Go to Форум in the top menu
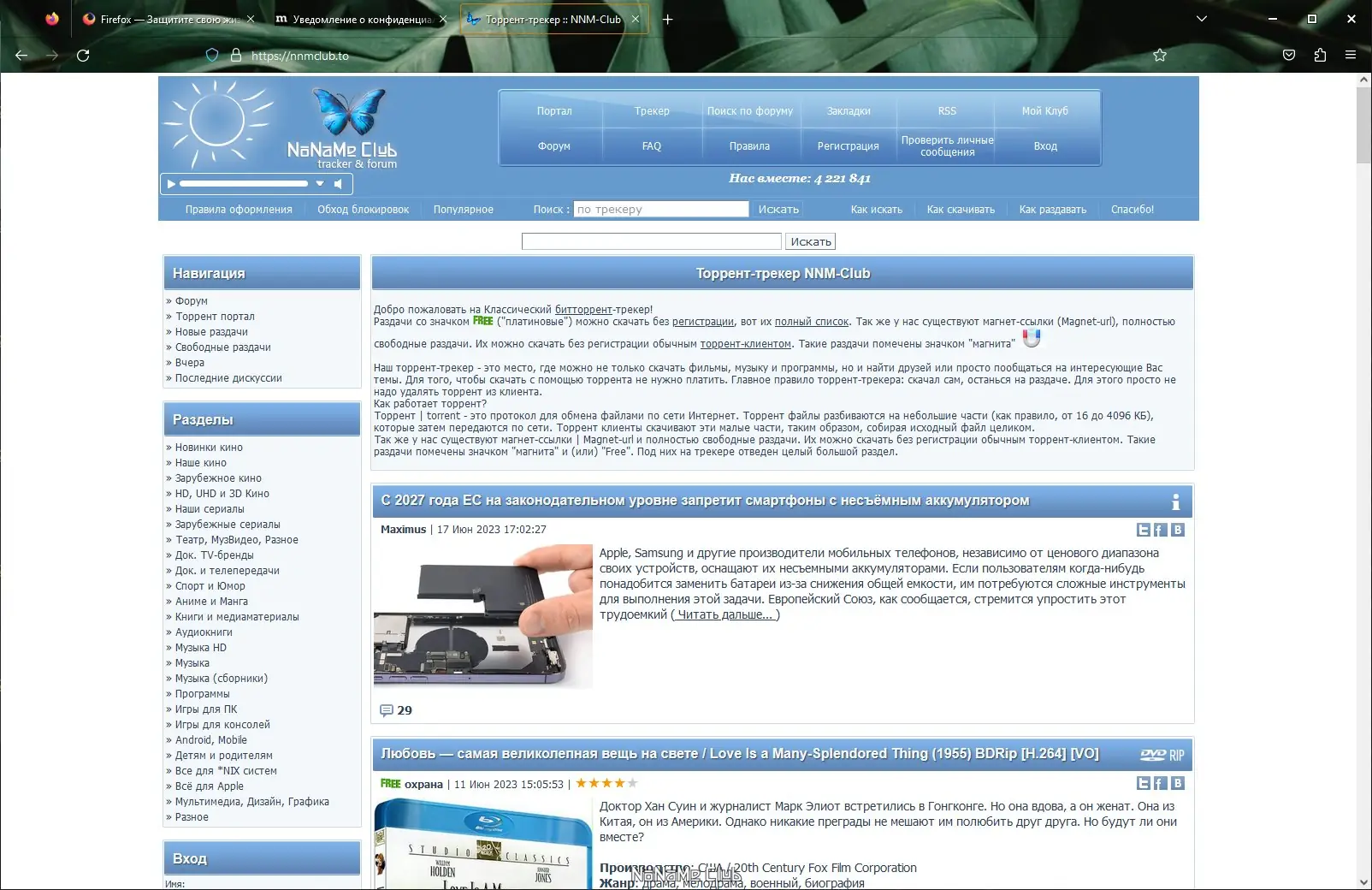1372x890 pixels. [554, 146]
